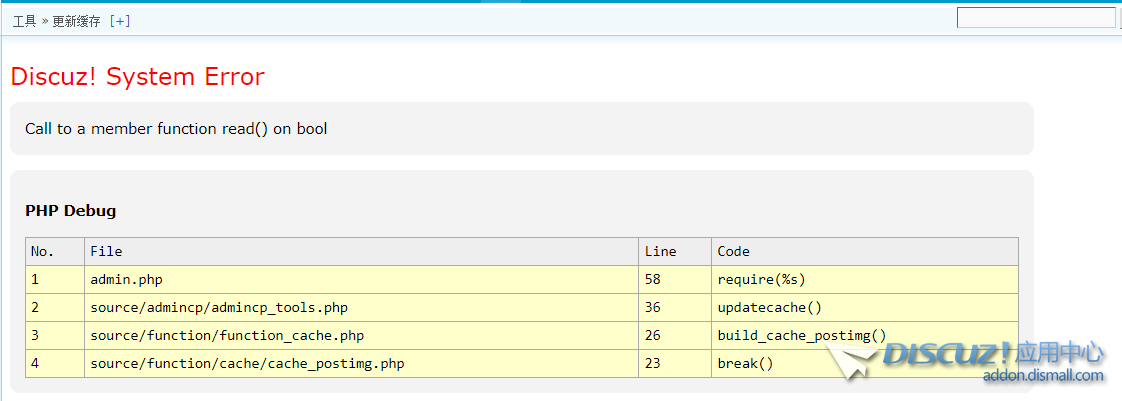Image resolution: width=1122 pixels, height=401 pixels.
Task: Click row number 1 cell
Action: [55, 279]
